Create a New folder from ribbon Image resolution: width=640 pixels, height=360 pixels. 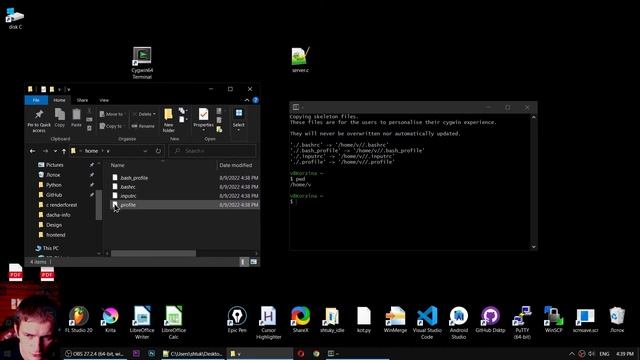[169, 120]
